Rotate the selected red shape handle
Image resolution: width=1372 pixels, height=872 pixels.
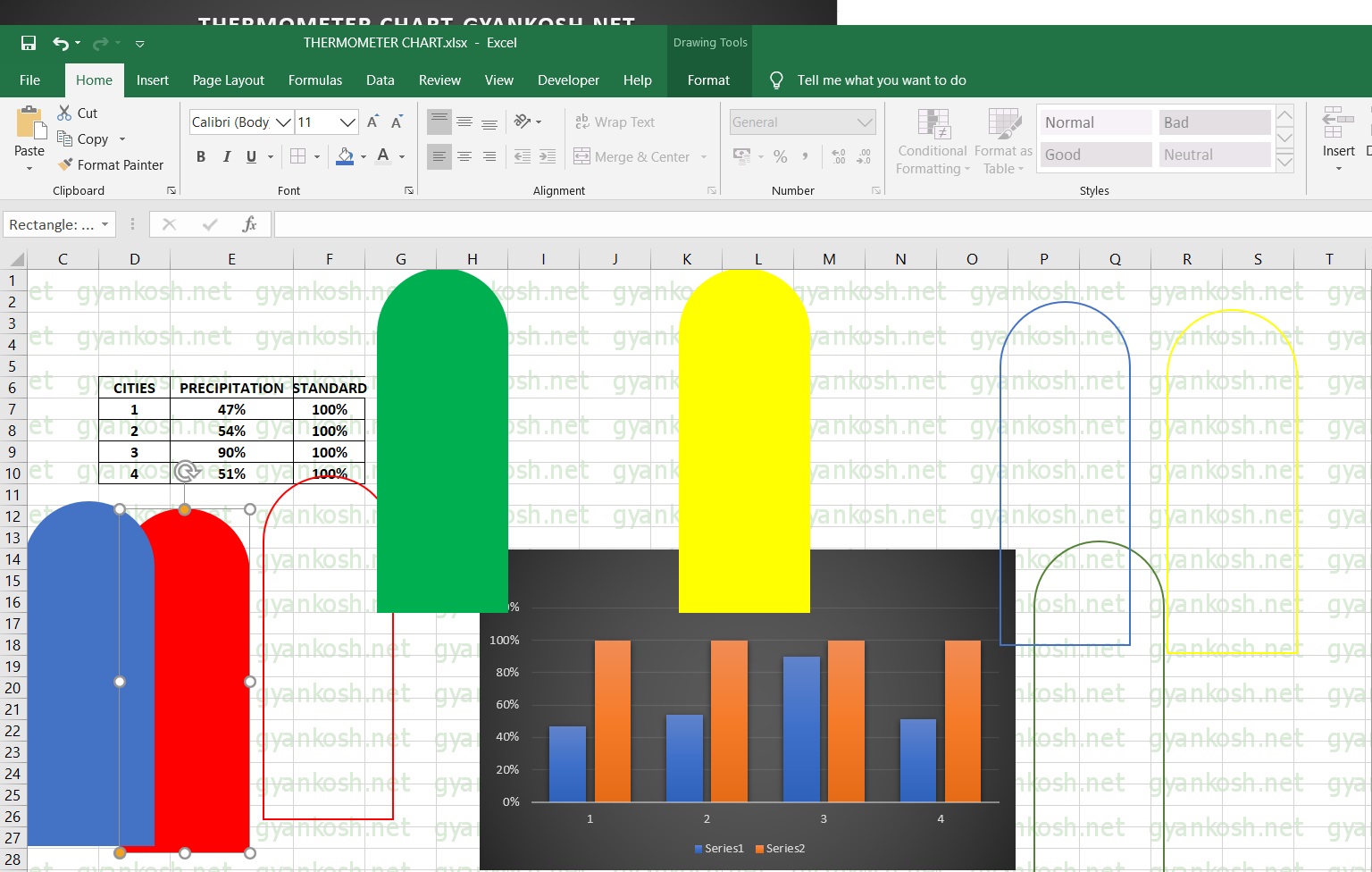point(186,472)
